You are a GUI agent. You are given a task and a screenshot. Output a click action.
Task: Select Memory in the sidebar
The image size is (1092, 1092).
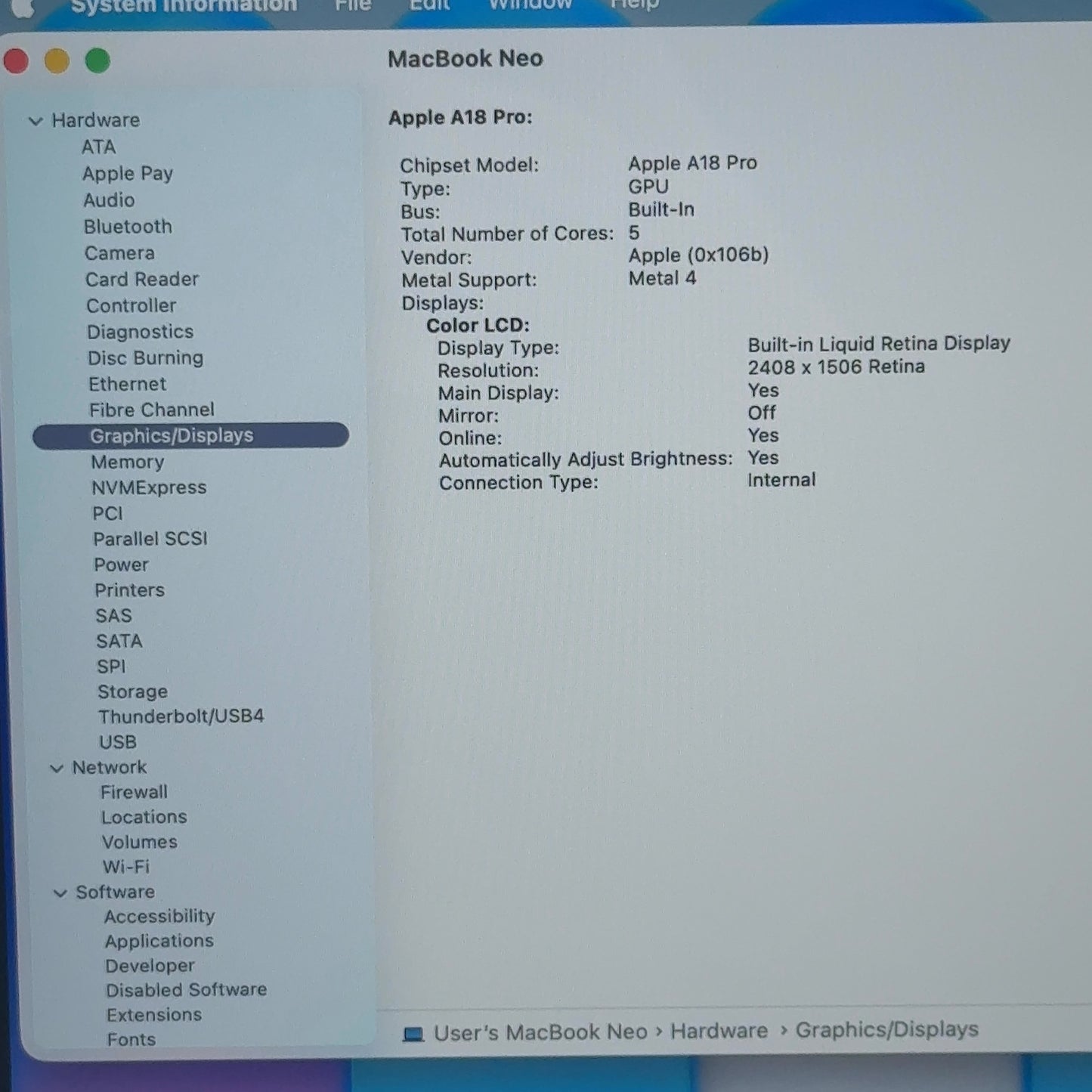pyautogui.click(x=127, y=462)
